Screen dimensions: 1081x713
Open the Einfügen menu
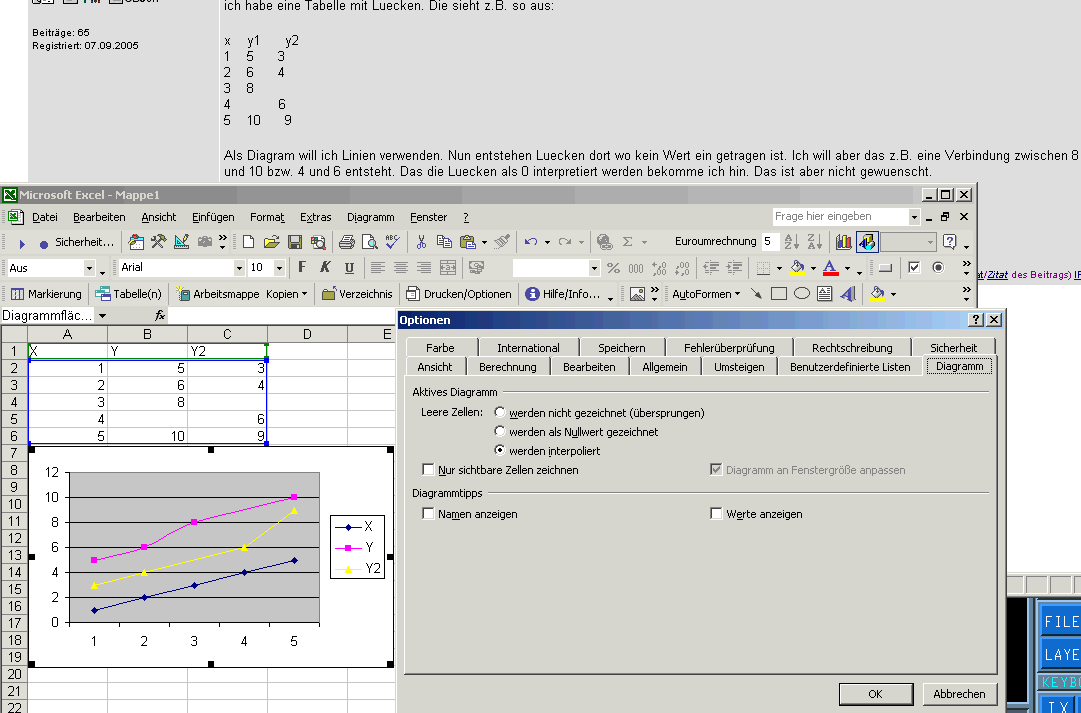click(x=213, y=217)
